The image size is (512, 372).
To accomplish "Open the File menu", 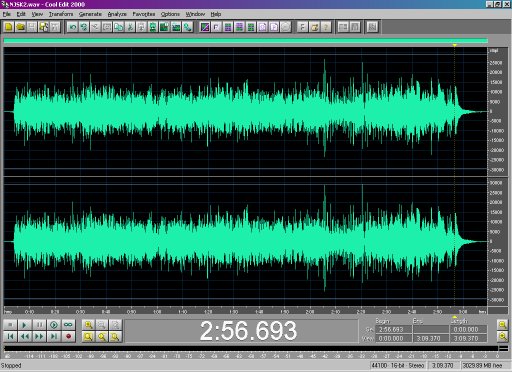I will [7, 14].
